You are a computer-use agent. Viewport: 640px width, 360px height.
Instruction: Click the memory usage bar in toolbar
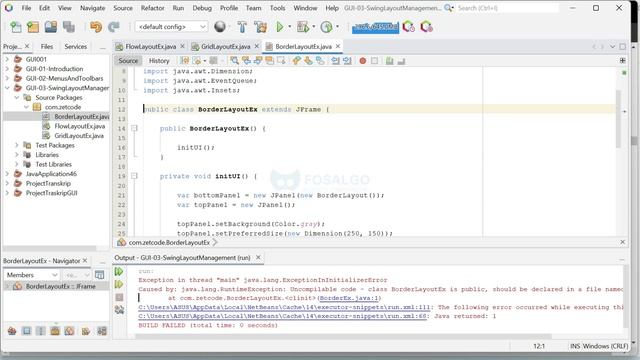click(375, 27)
